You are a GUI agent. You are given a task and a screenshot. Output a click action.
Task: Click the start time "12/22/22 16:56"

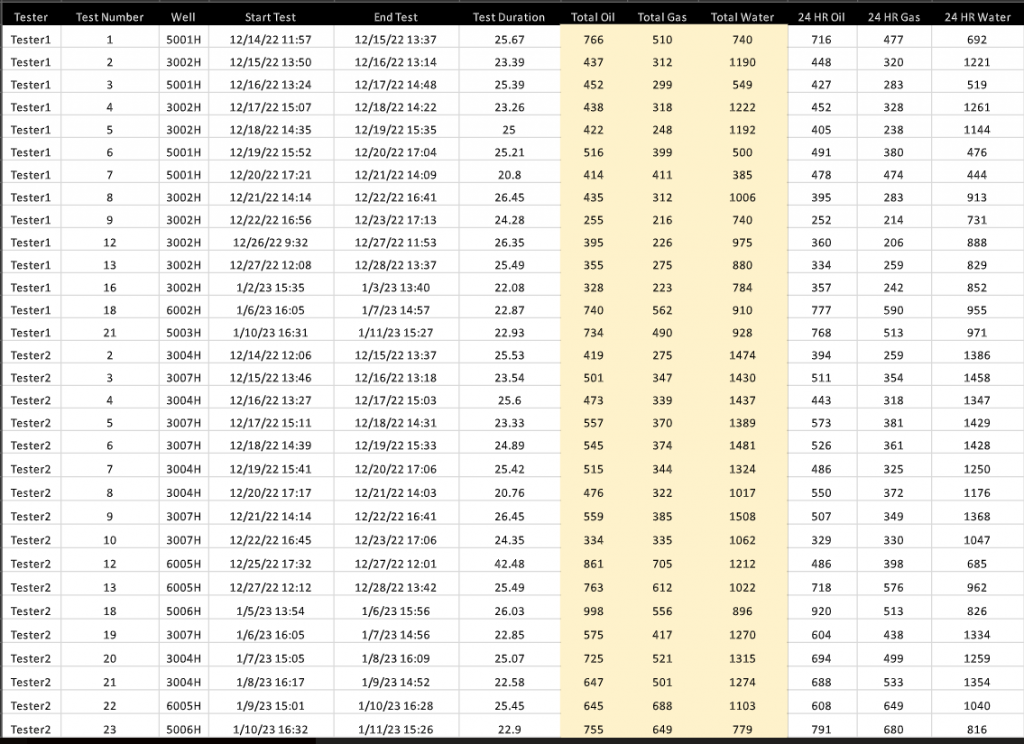[x=270, y=220]
